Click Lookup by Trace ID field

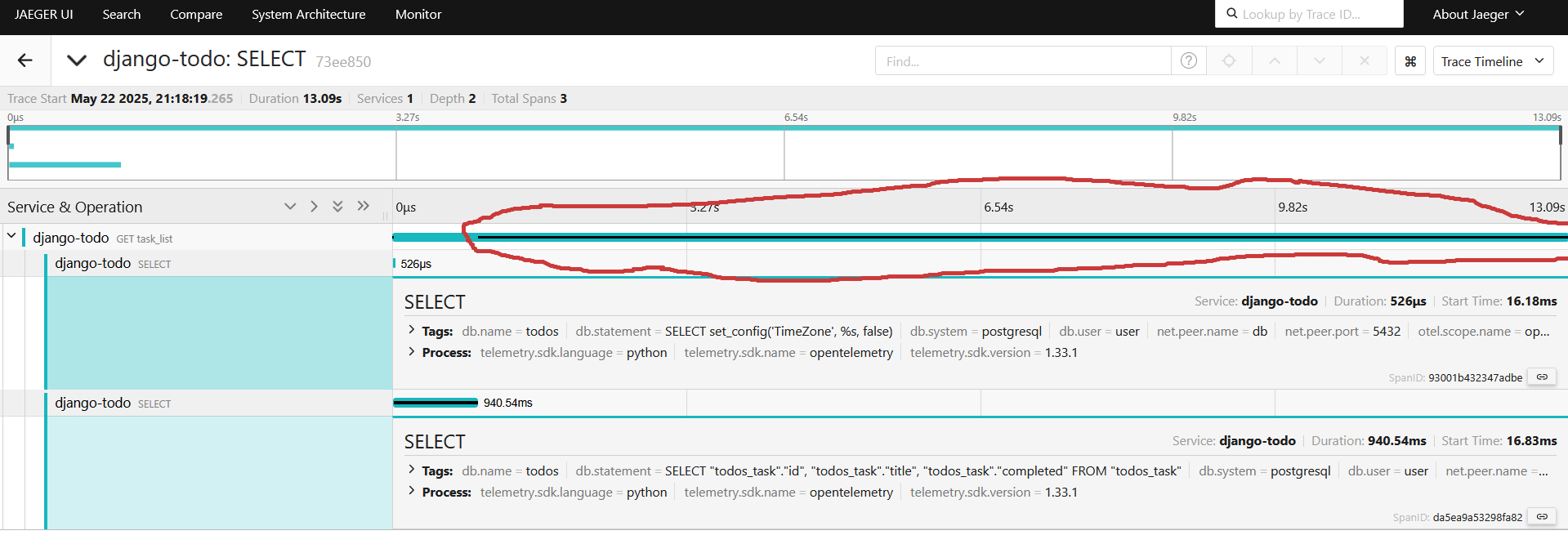coord(1309,14)
